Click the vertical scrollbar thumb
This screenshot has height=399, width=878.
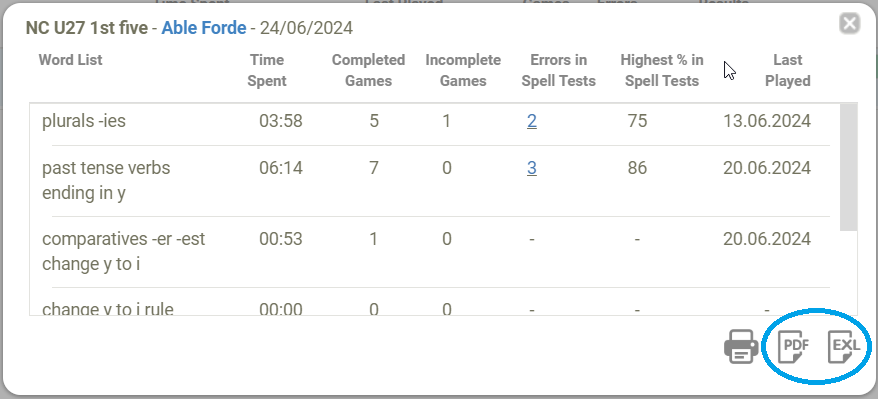pyautogui.click(x=849, y=167)
